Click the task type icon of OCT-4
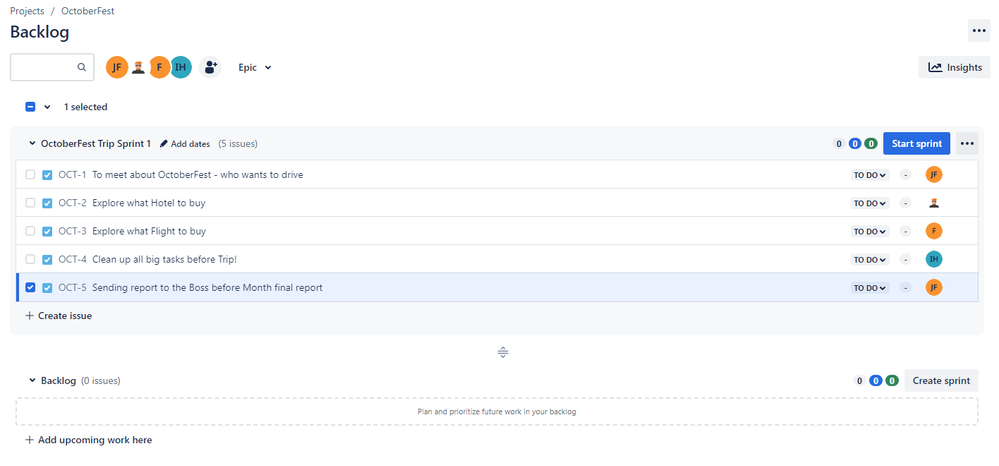Viewport: 999px width, 466px height. point(47,259)
